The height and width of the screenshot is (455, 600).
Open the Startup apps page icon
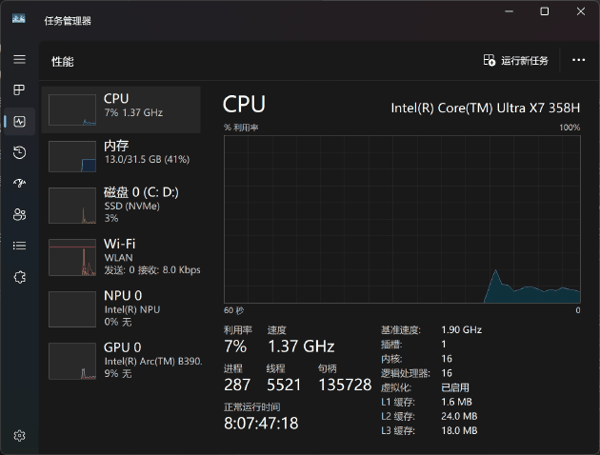(x=20, y=183)
